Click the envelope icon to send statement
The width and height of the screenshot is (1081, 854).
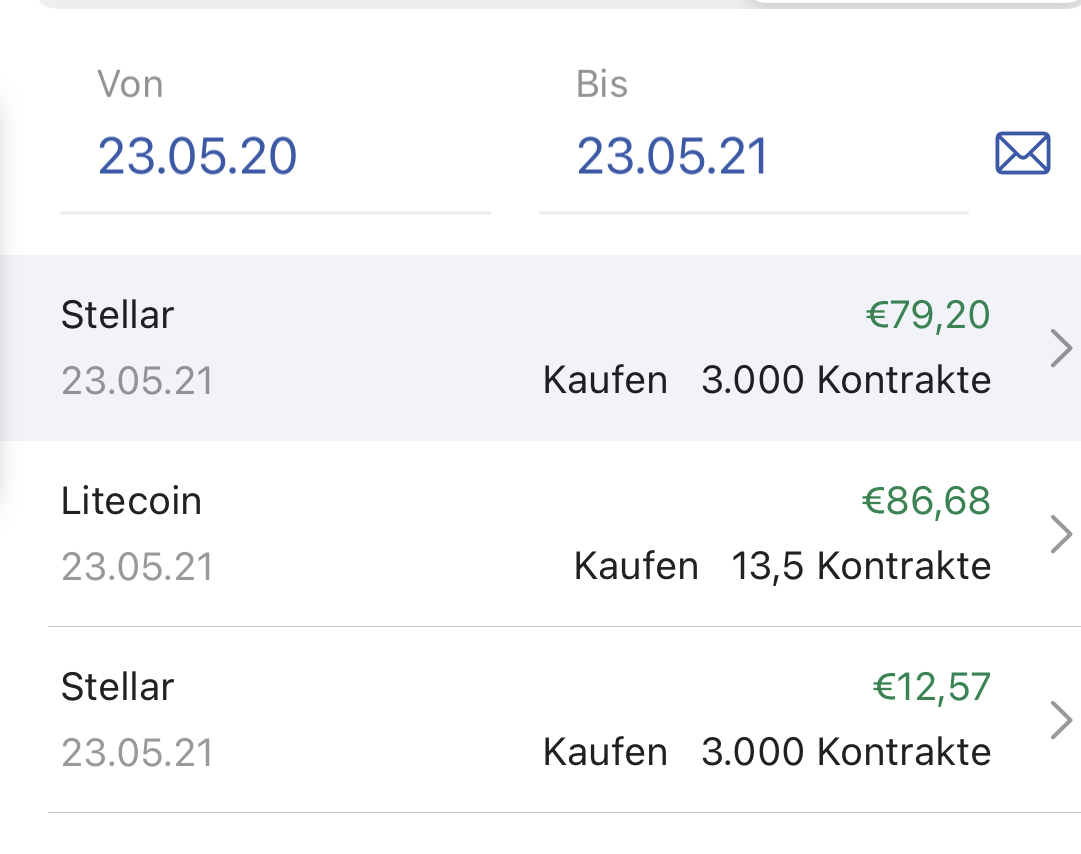click(x=1022, y=153)
